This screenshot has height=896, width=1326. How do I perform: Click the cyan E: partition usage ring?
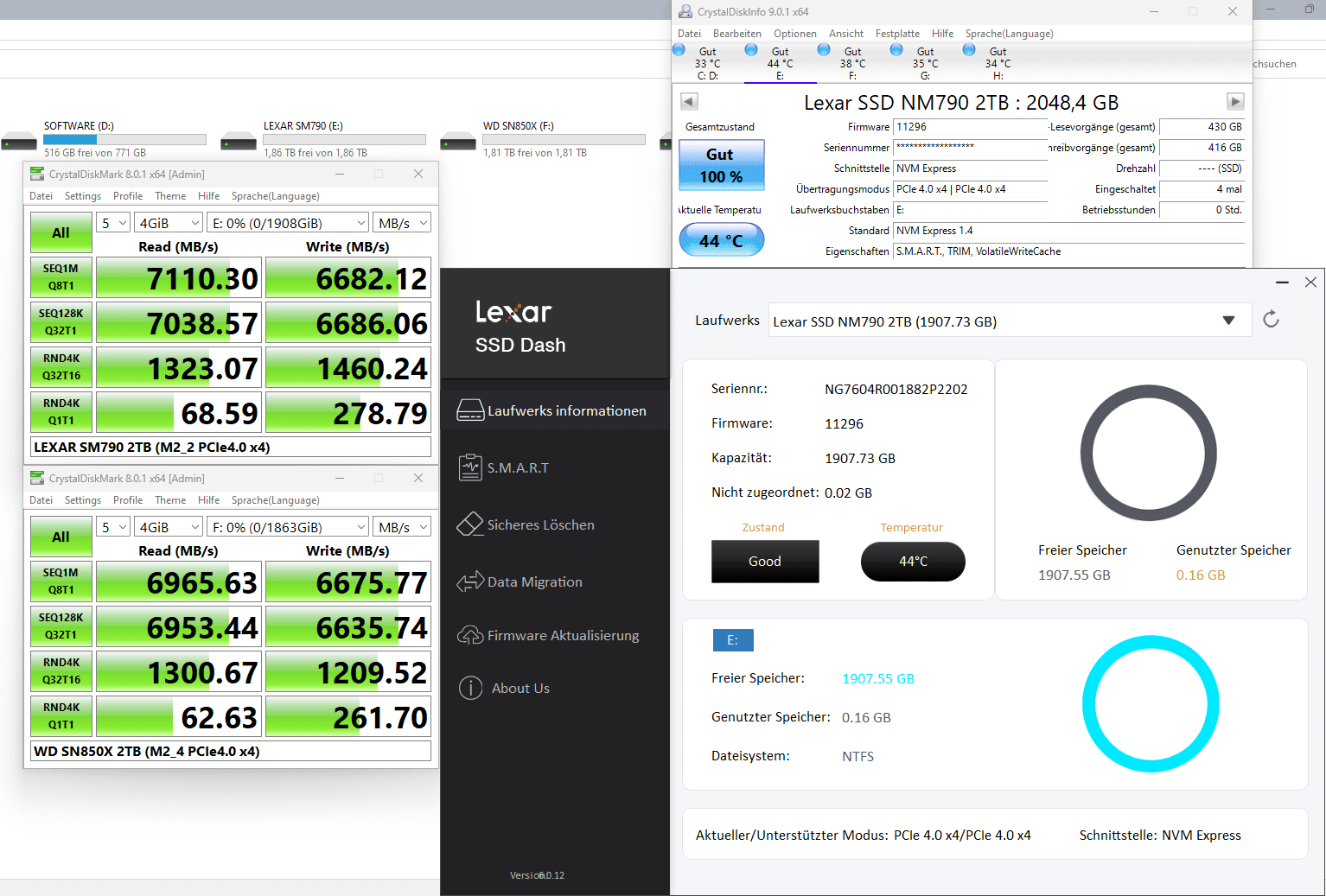[1151, 703]
